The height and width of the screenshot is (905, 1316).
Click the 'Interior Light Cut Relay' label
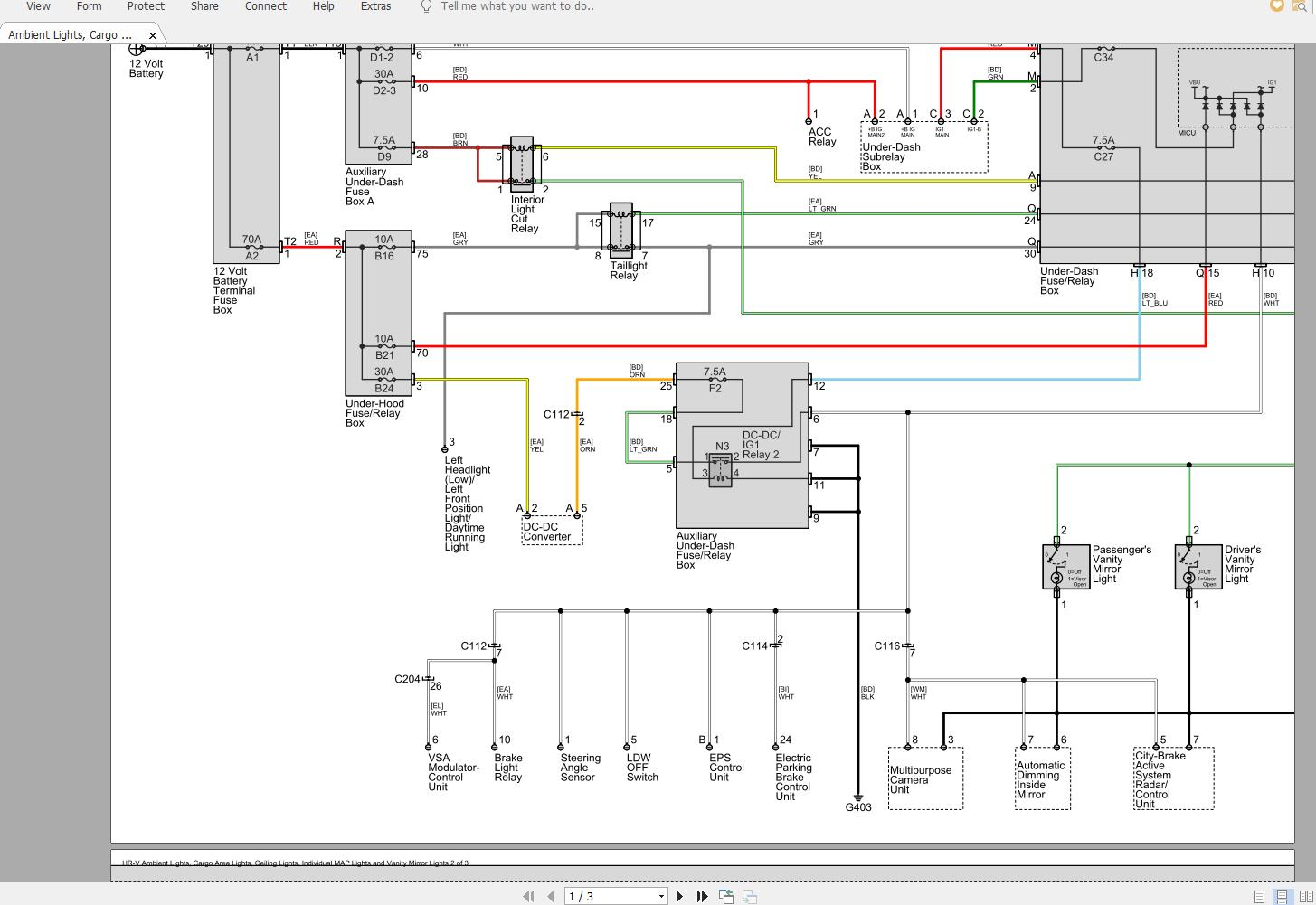(527, 214)
